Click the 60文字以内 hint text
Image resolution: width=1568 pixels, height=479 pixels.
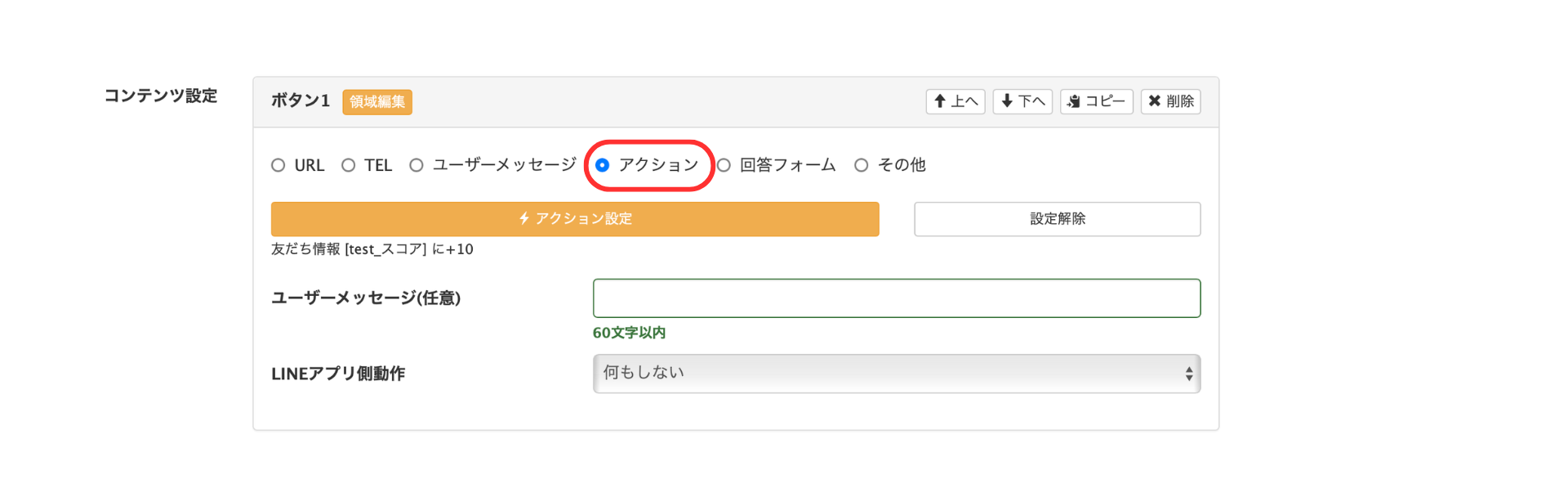click(629, 333)
